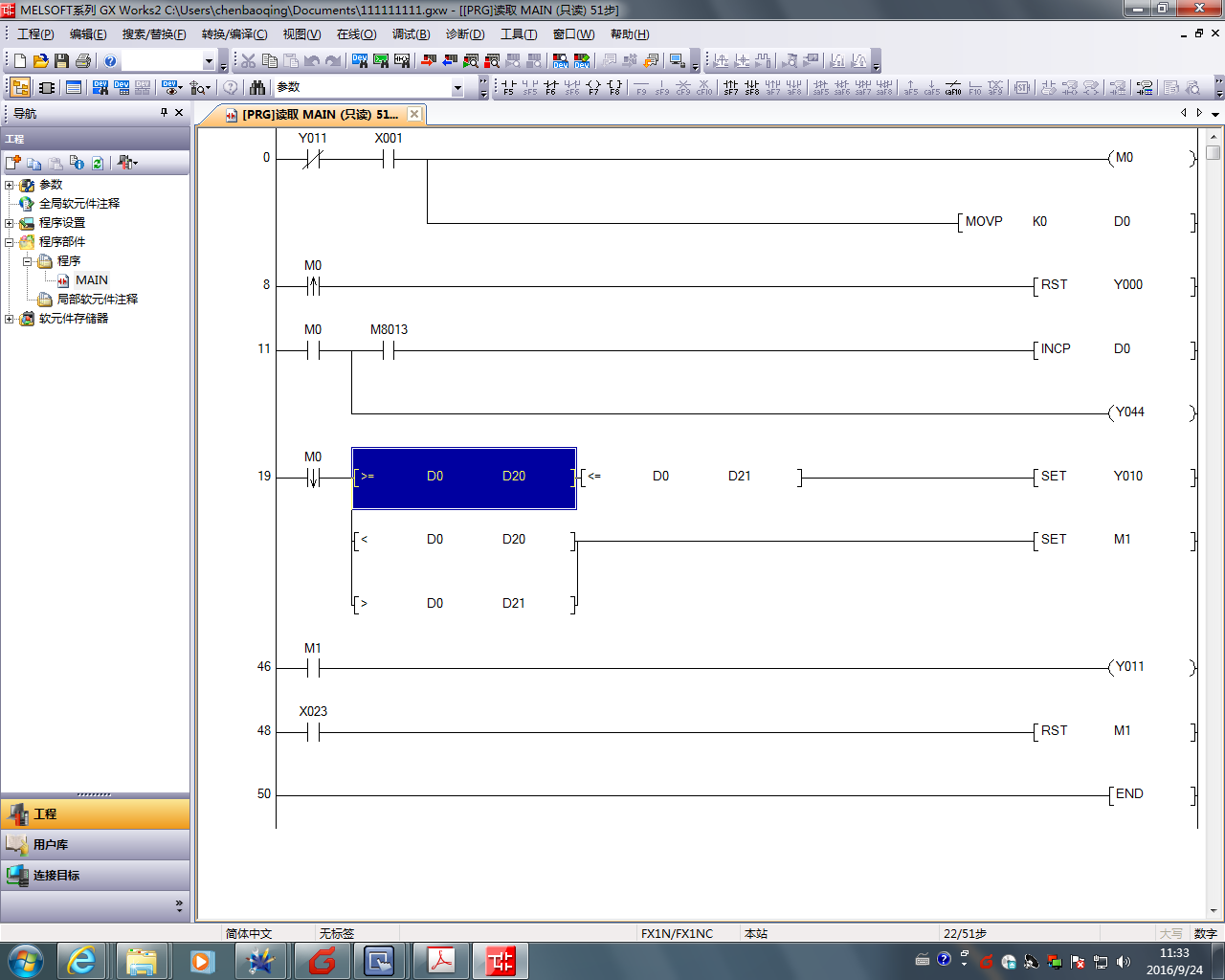Viewport: 1225px width, 980px height.
Task: Open the 转换/编译 menu
Action: 234,34
